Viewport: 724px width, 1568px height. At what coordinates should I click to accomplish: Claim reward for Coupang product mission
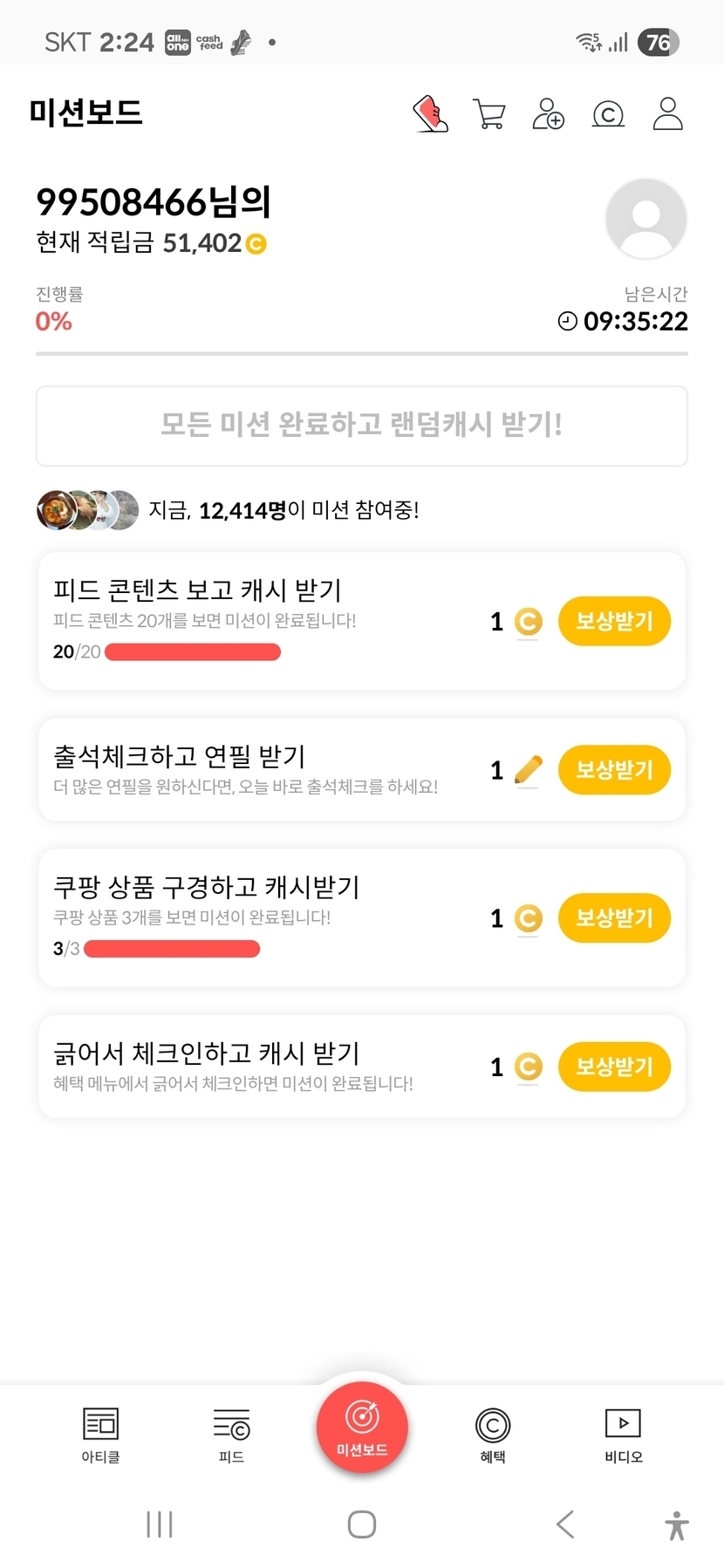(614, 918)
